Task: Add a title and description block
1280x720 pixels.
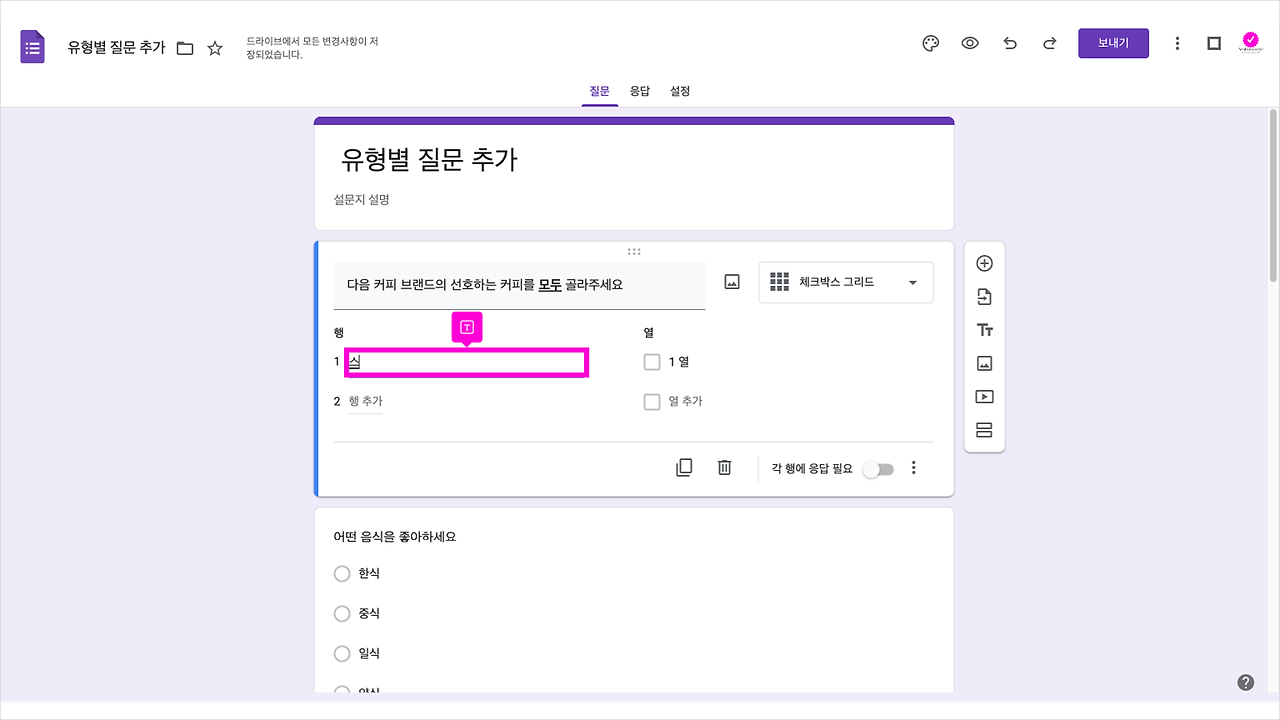Action: click(x=984, y=329)
